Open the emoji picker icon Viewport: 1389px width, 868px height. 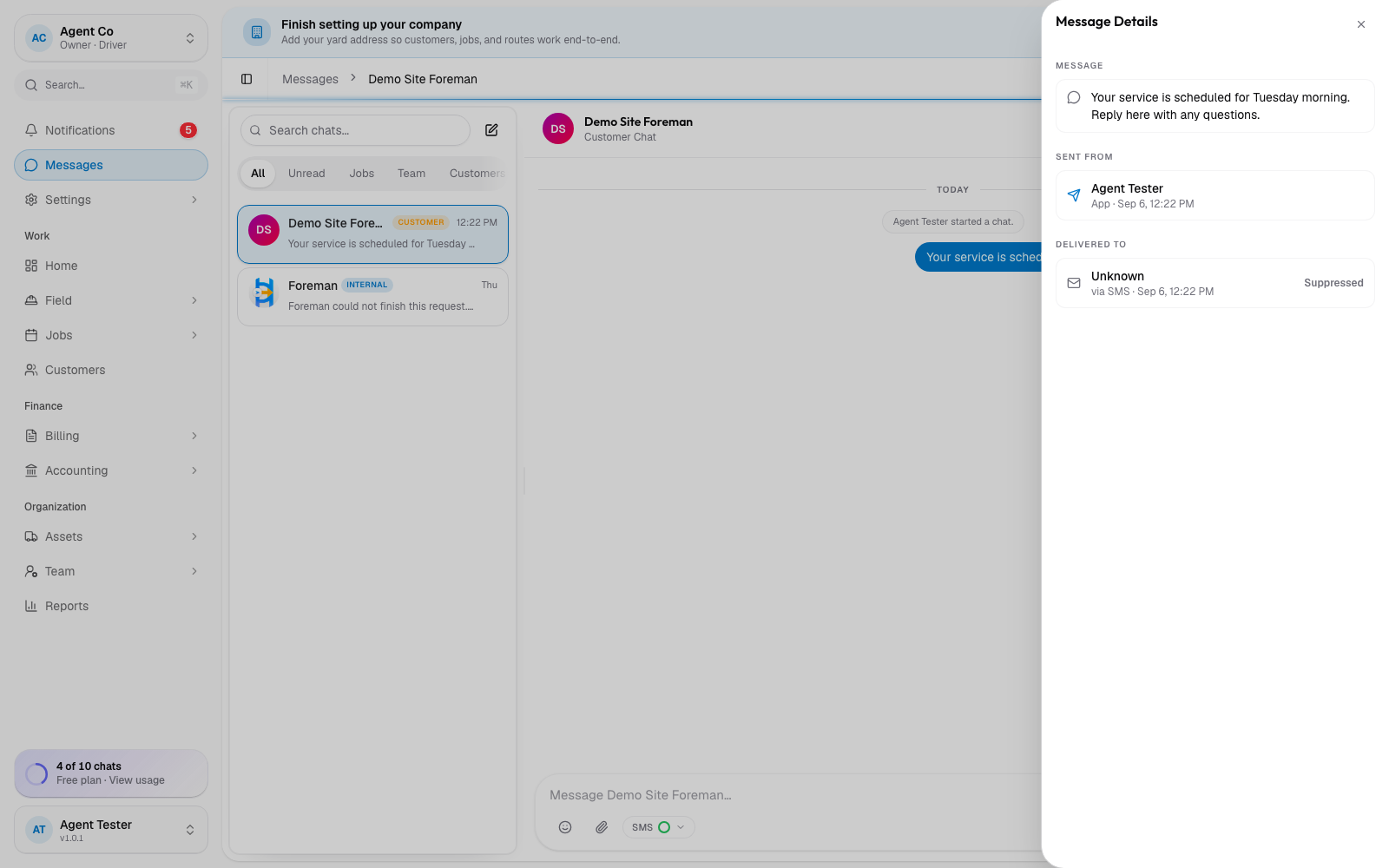point(565,827)
